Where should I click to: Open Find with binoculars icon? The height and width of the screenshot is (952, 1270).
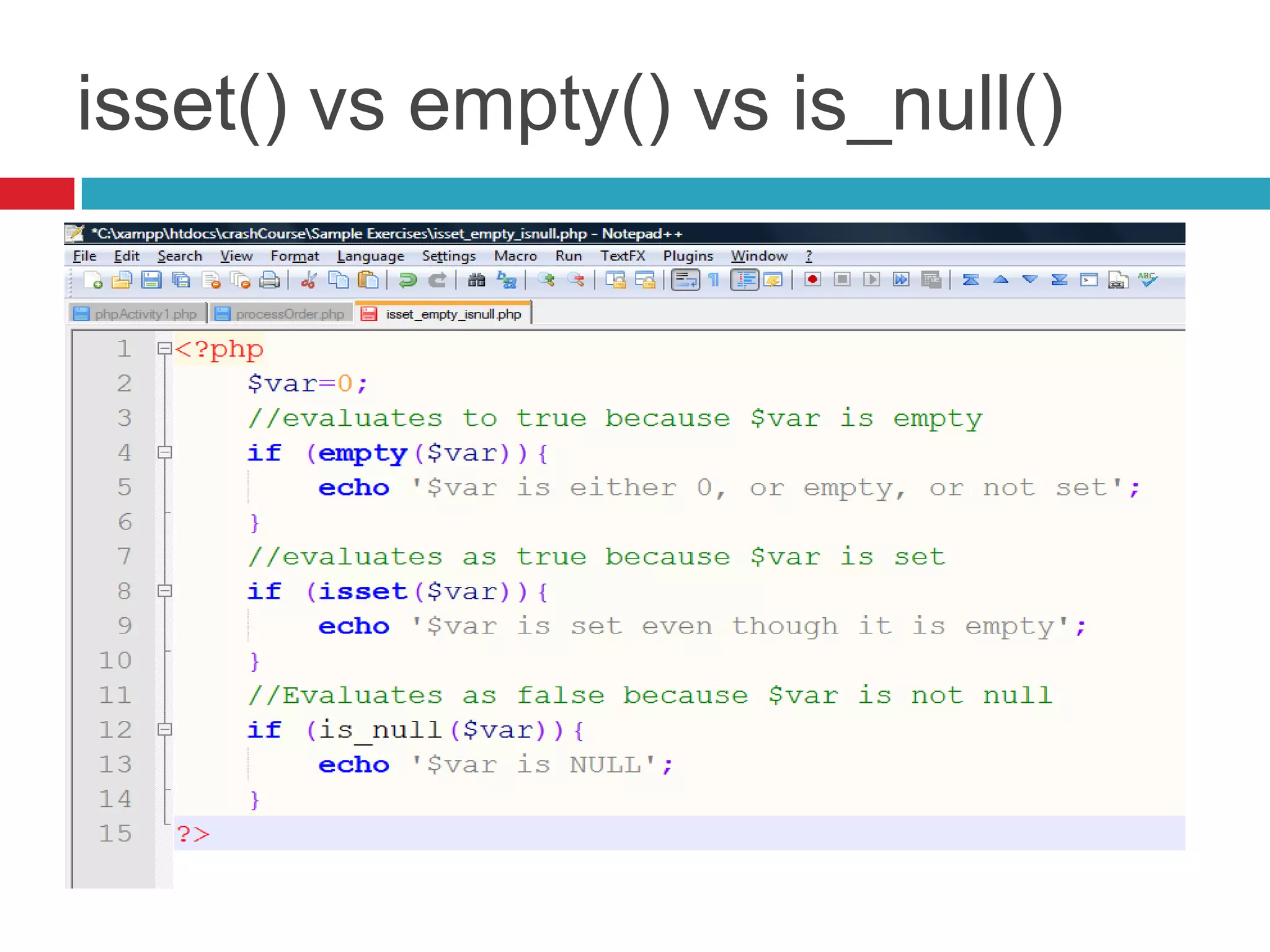point(476,280)
